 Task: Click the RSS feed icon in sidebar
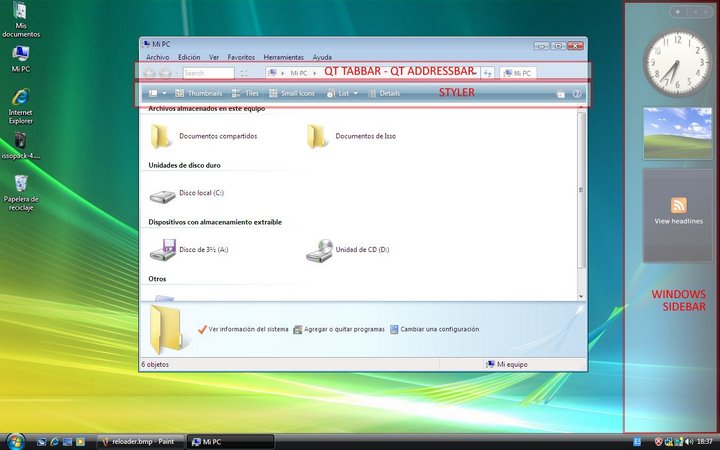[679, 205]
